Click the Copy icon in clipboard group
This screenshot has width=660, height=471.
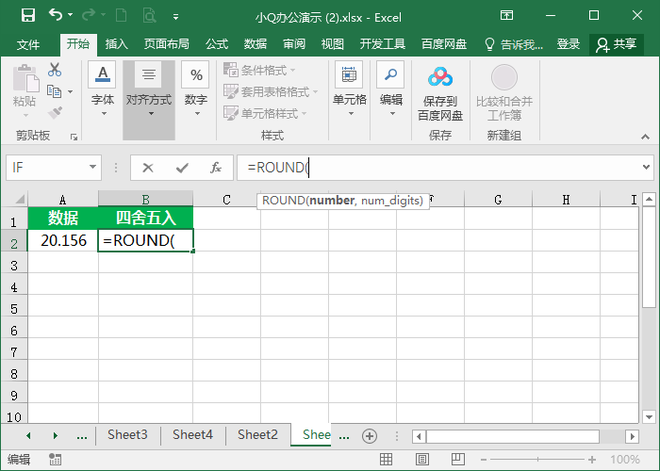coord(54,91)
